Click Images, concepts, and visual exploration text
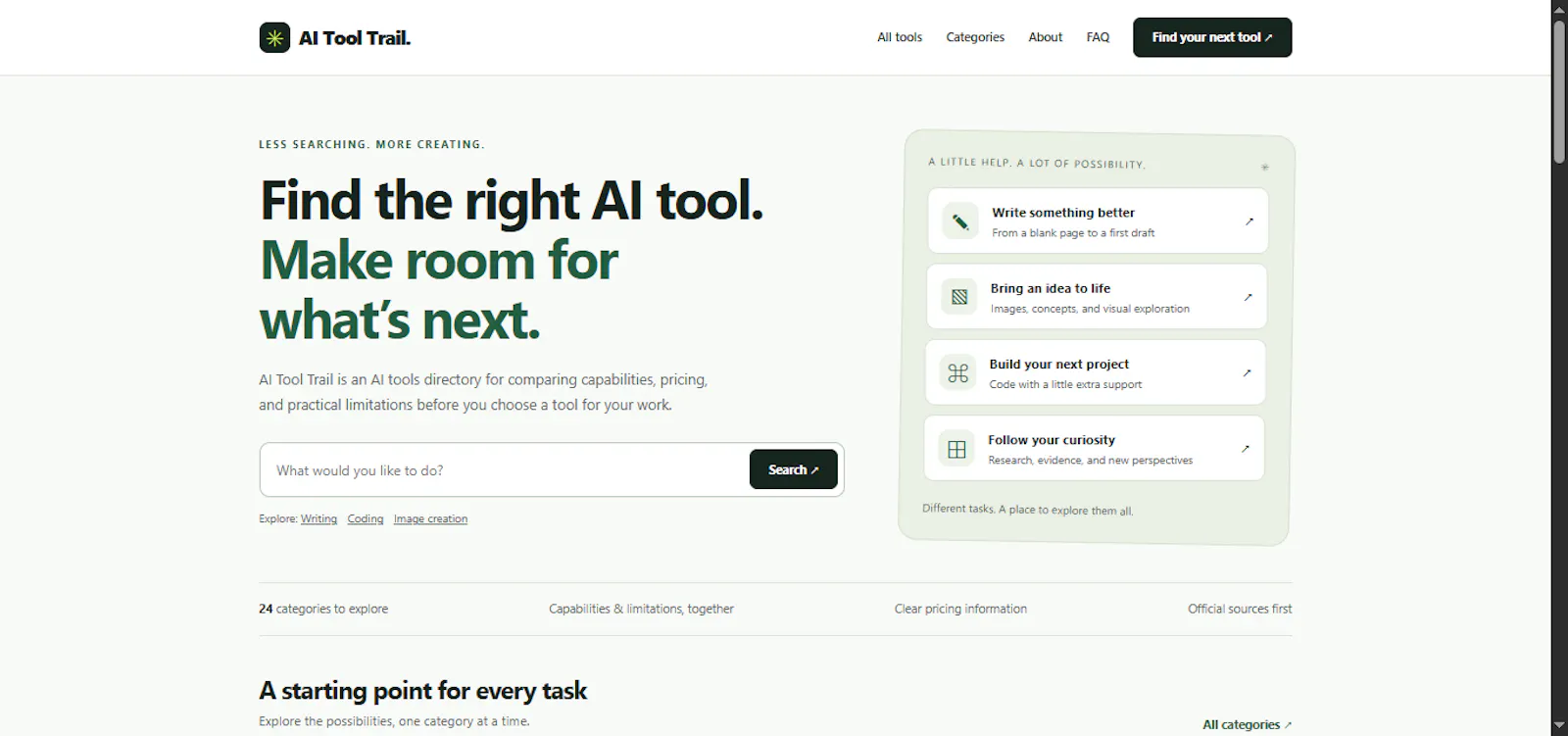The height and width of the screenshot is (736, 1568). (x=1090, y=309)
